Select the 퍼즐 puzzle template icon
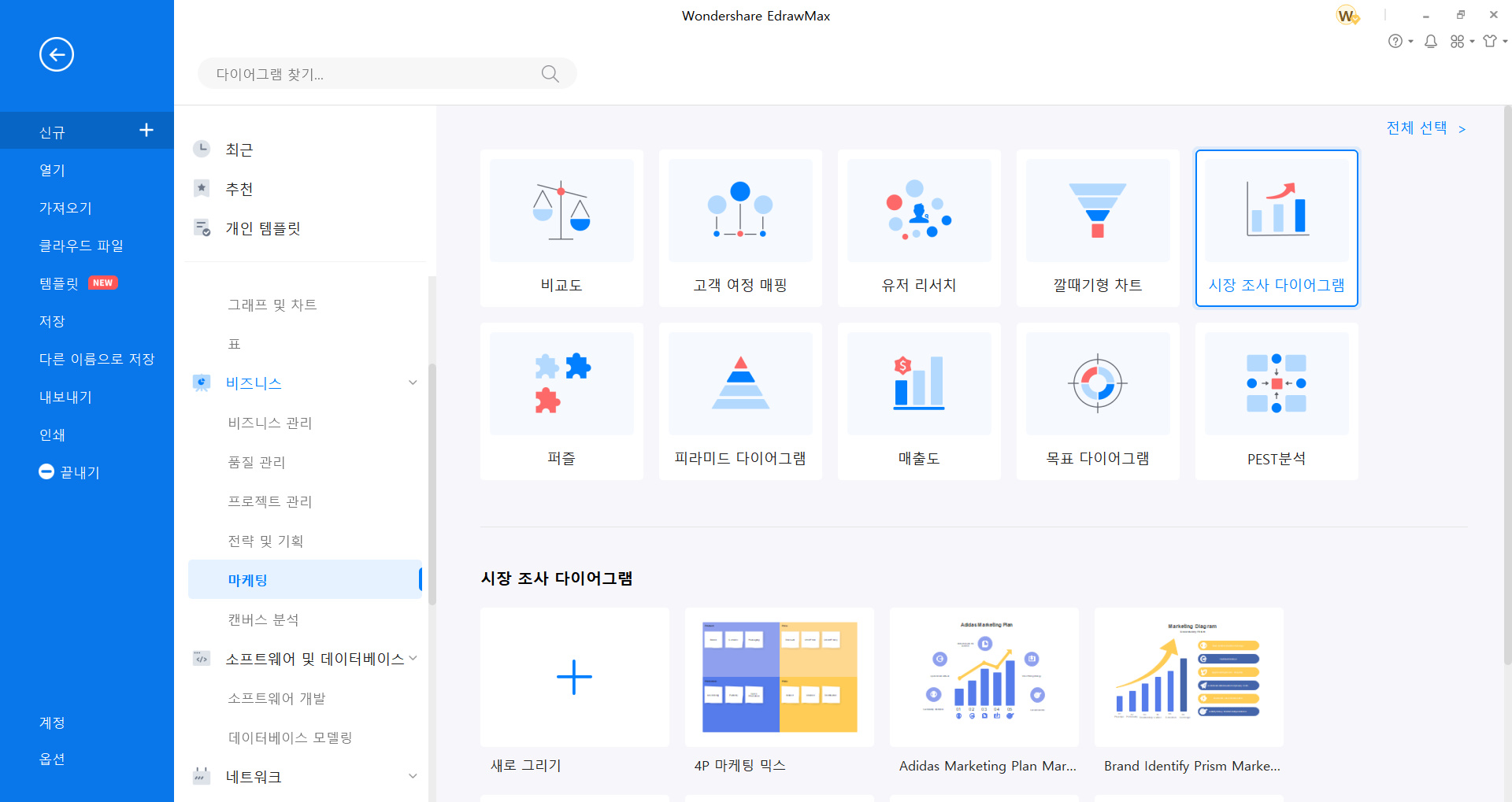1512x802 pixels. (561, 383)
